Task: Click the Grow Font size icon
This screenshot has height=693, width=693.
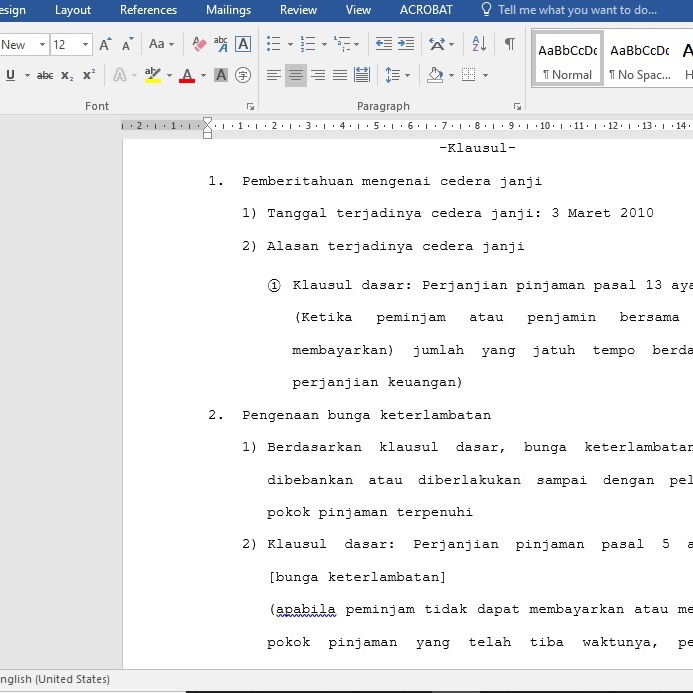Action: point(105,44)
